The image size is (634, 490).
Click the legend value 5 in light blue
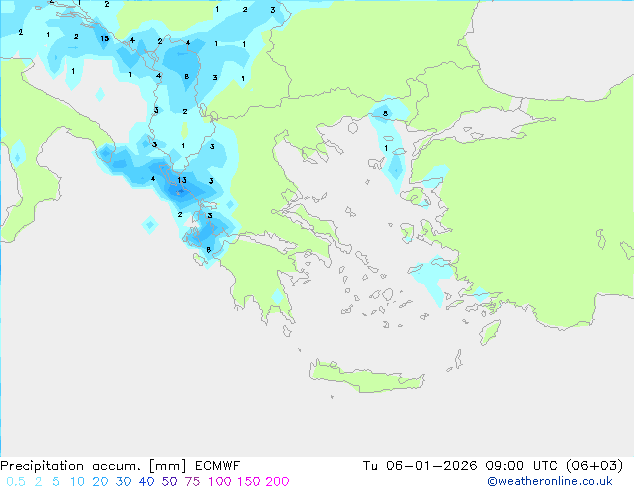(56, 482)
